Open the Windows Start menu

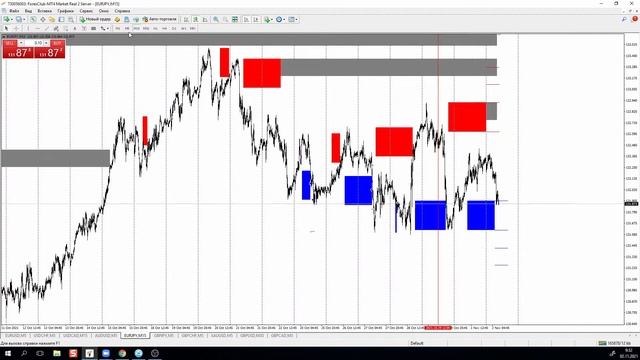(7, 353)
